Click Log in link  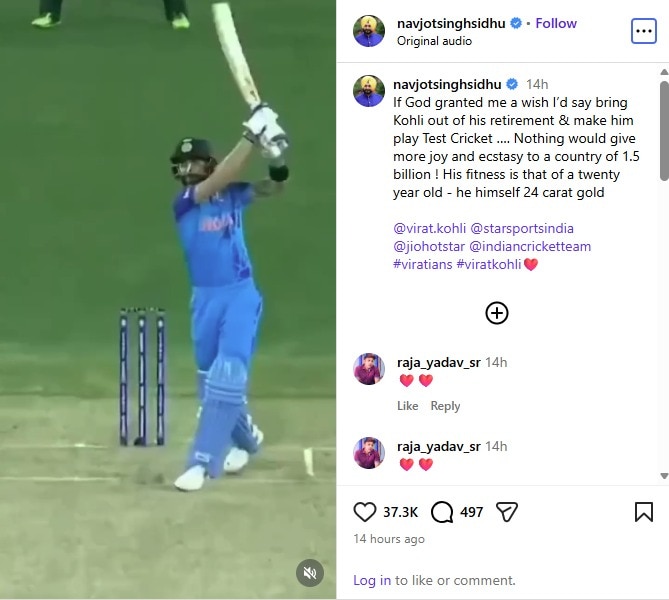coord(372,580)
